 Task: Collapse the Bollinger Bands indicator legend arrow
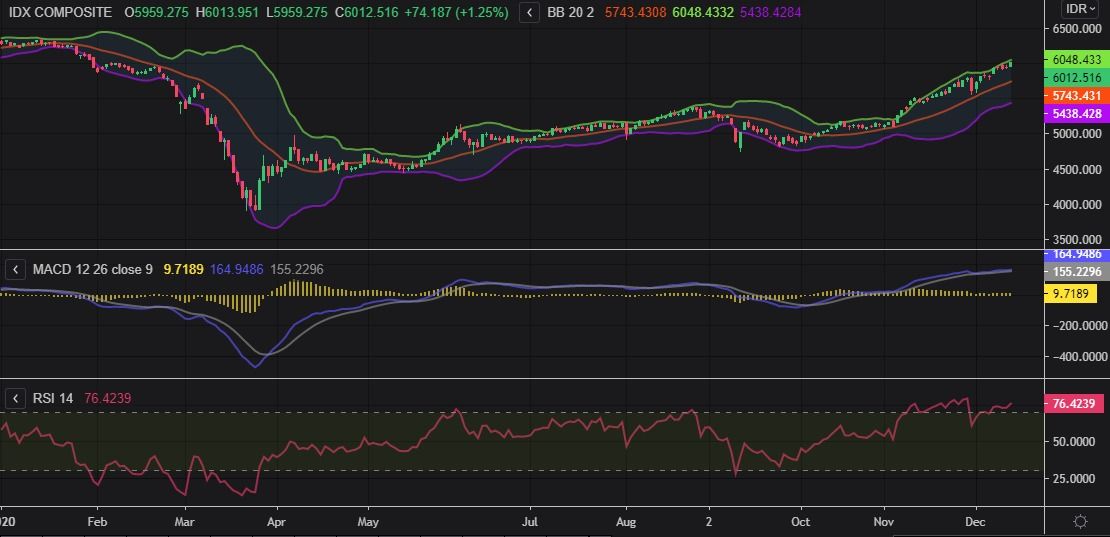click(x=529, y=12)
